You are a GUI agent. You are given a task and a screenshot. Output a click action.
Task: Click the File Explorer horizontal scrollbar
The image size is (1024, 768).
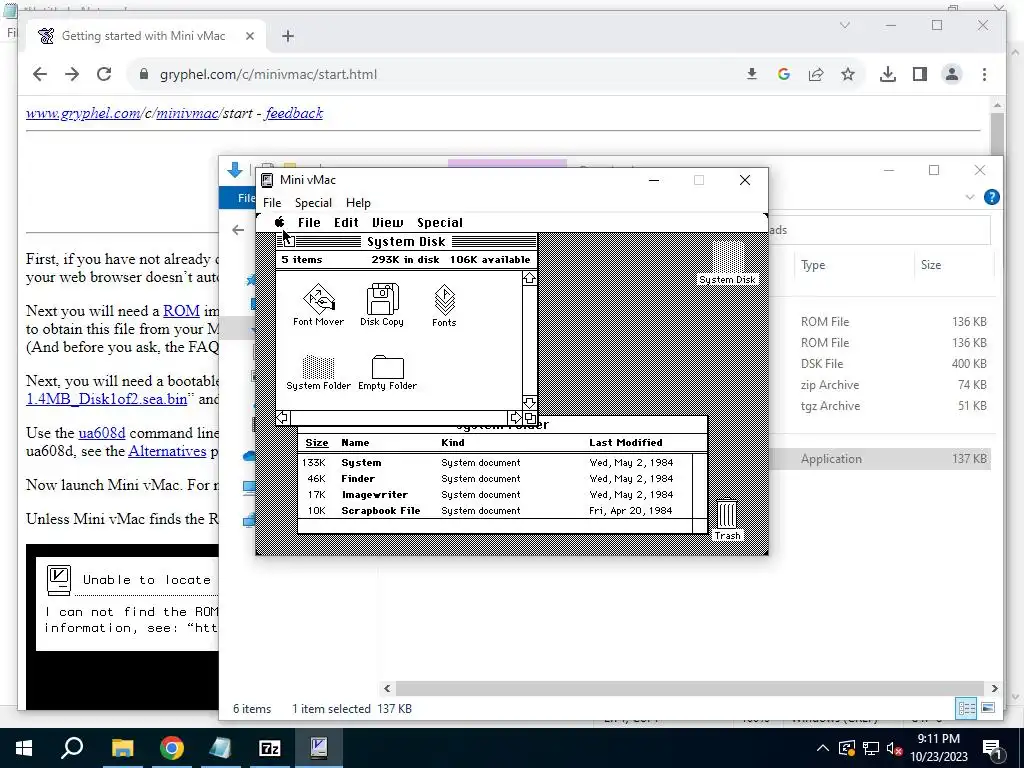pos(690,688)
